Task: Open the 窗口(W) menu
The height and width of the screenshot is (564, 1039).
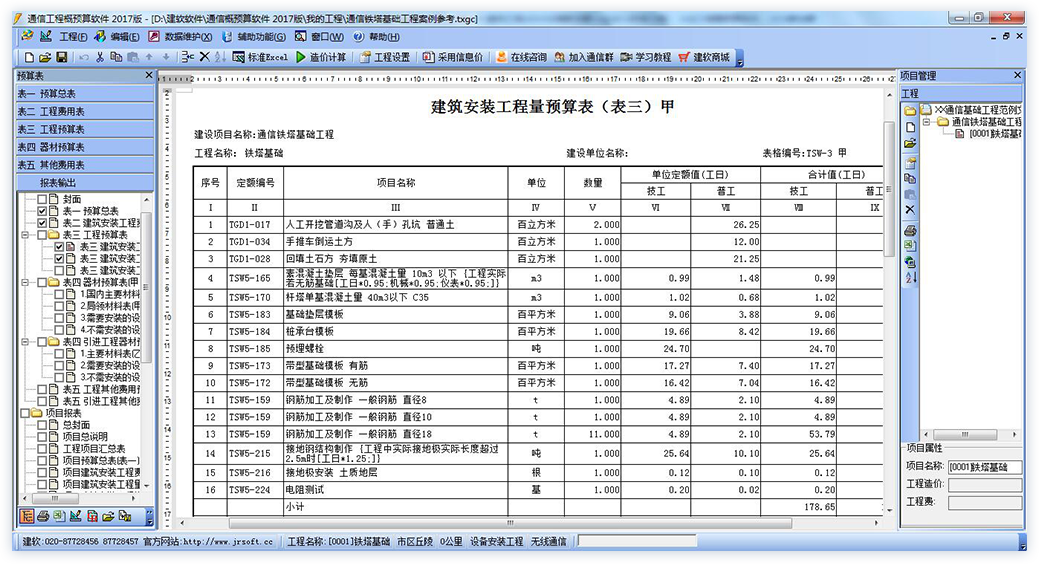Action: pyautogui.click(x=327, y=37)
